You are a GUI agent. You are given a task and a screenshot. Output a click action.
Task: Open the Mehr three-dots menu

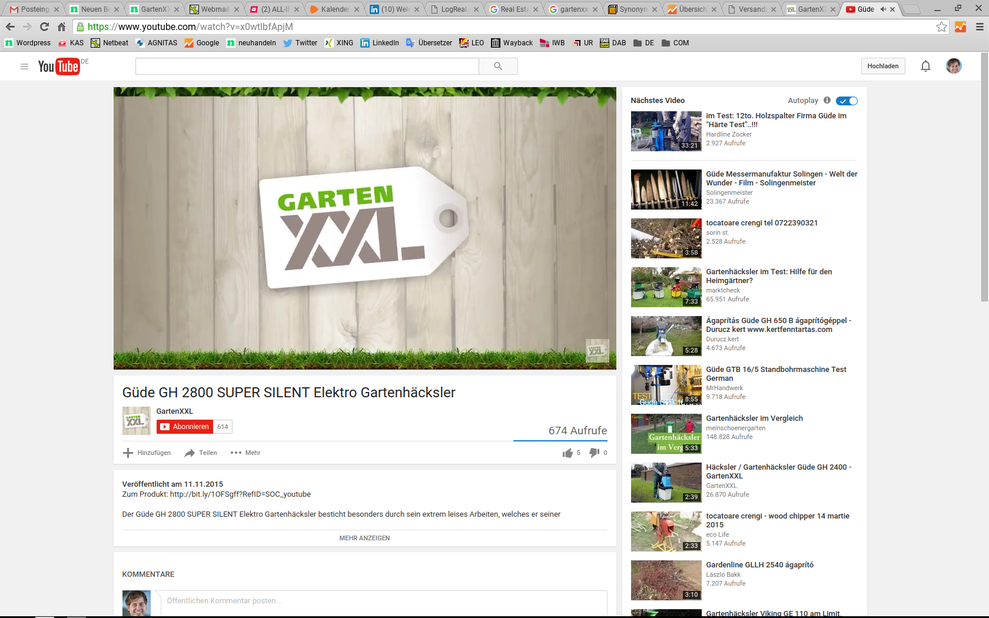pyautogui.click(x=236, y=453)
